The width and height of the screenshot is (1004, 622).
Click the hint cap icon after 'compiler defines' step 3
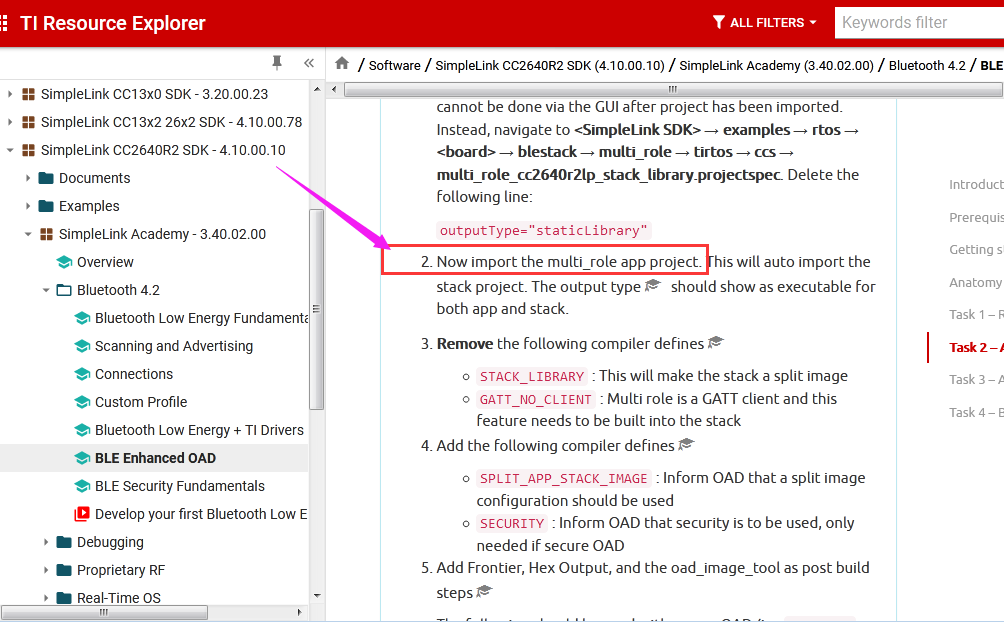coord(716,342)
